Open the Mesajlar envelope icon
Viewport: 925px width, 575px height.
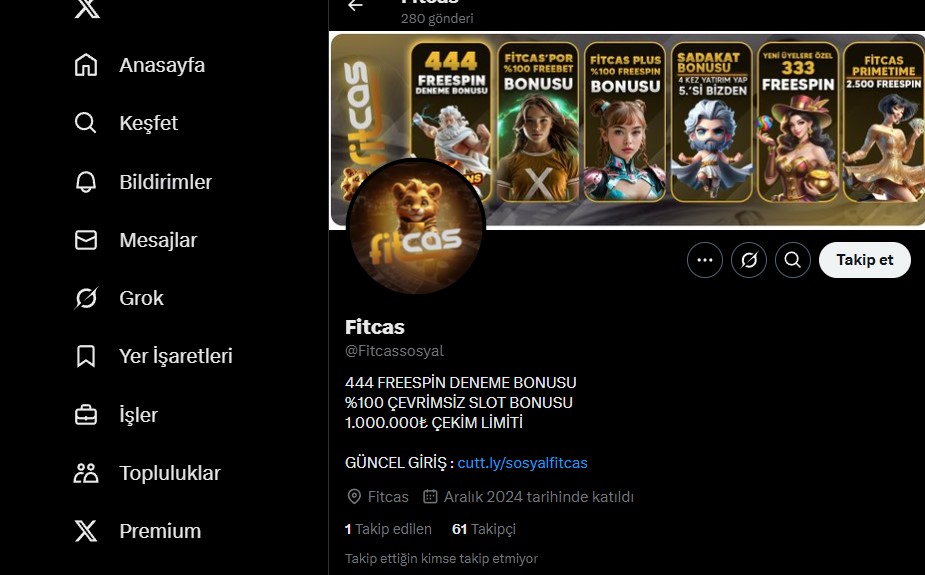tap(86, 240)
